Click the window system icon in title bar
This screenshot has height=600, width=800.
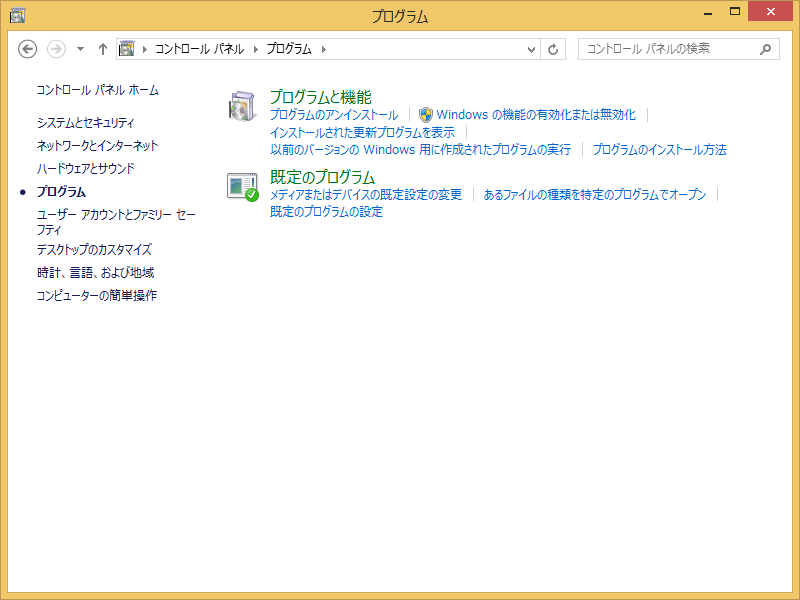coord(17,16)
